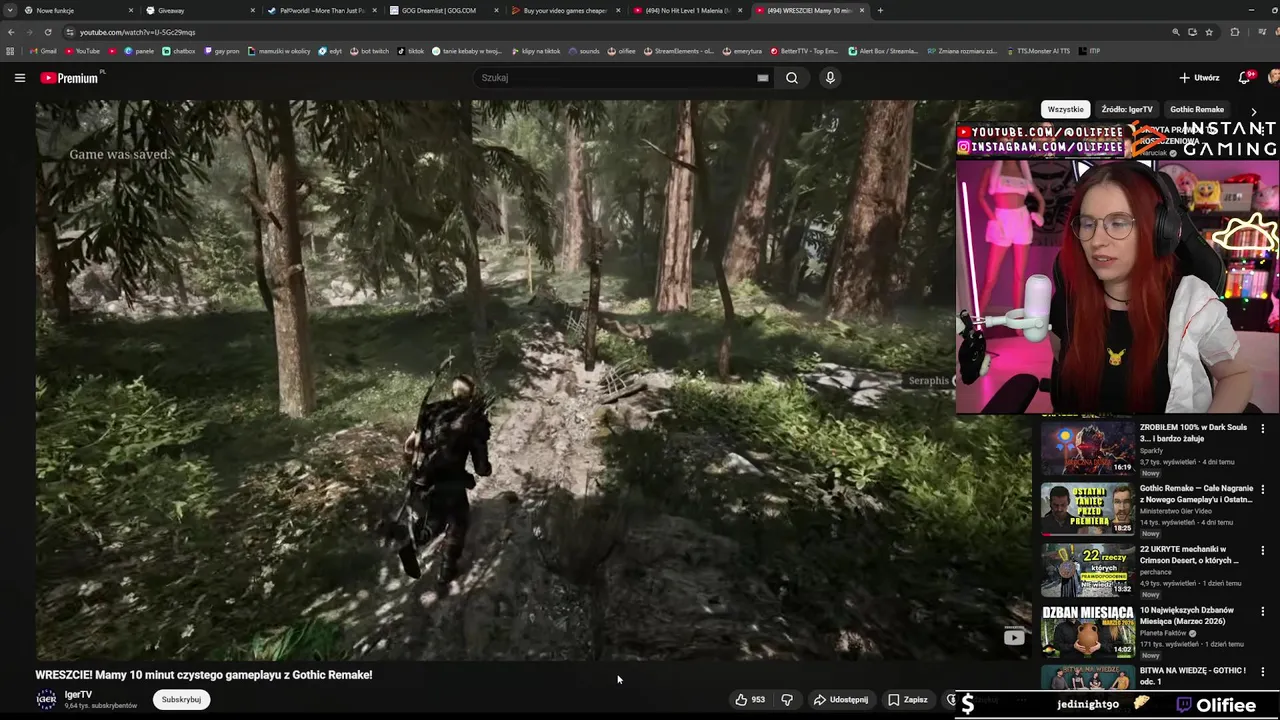Close the Giveaway tab

pyautogui.click(x=253, y=10)
